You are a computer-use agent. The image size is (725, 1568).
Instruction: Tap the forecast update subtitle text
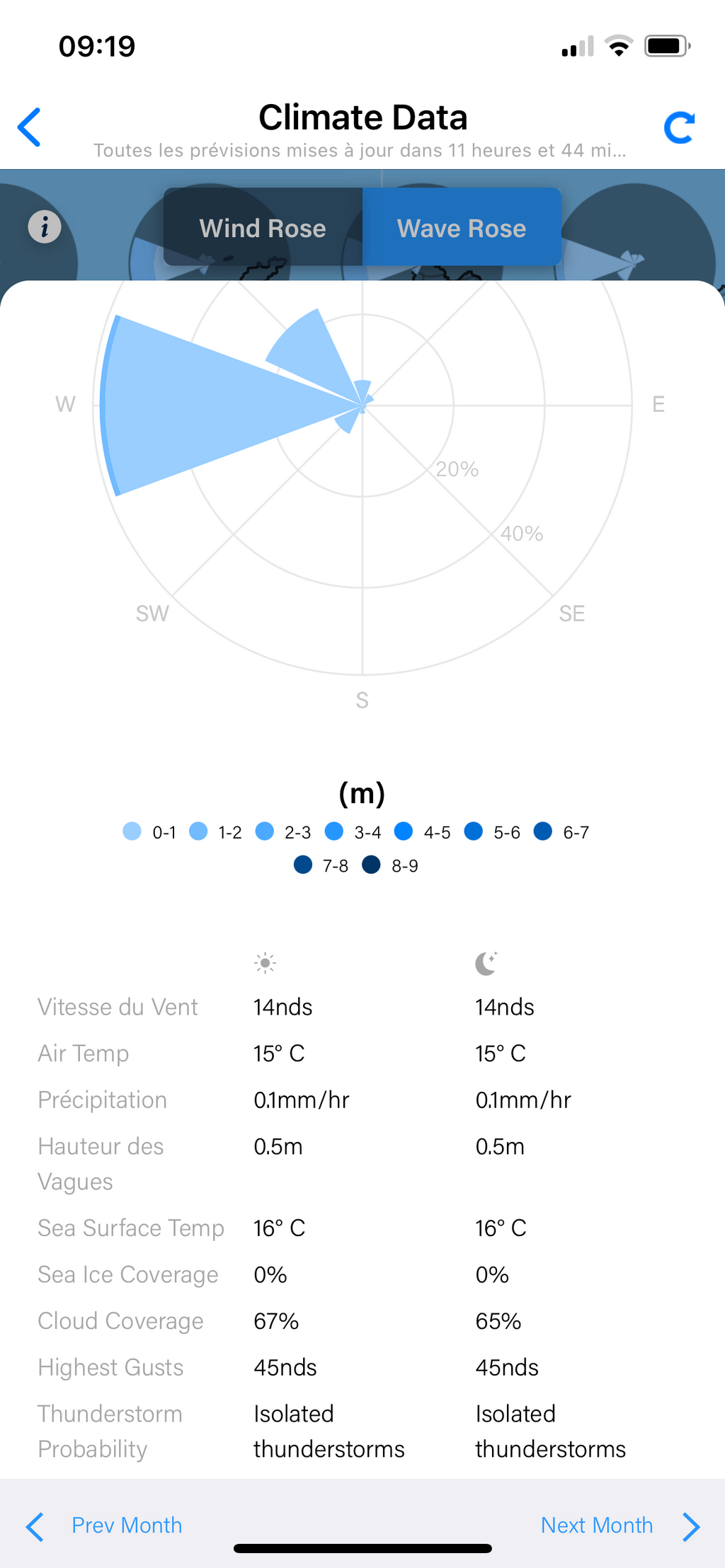[x=360, y=150]
